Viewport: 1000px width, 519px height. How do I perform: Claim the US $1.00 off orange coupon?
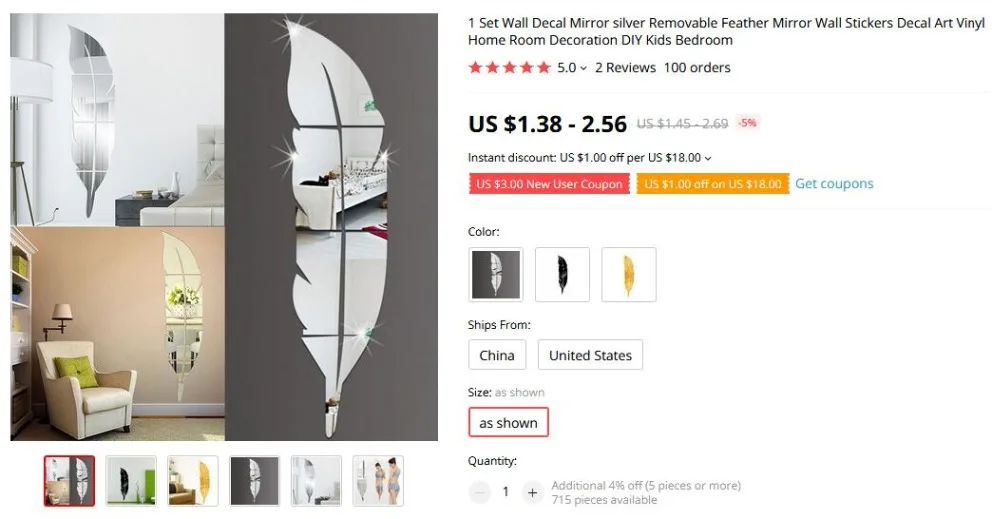point(712,184)
